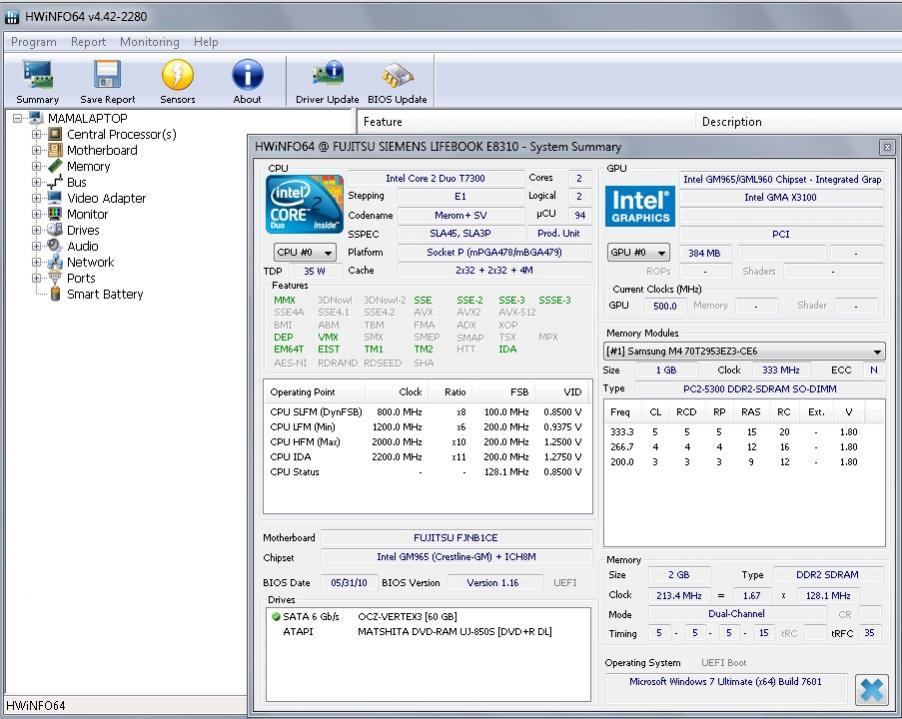Close System Summary with the blue X button
The height and width of the screenshot is (719, 902).
tap(872, 689)
